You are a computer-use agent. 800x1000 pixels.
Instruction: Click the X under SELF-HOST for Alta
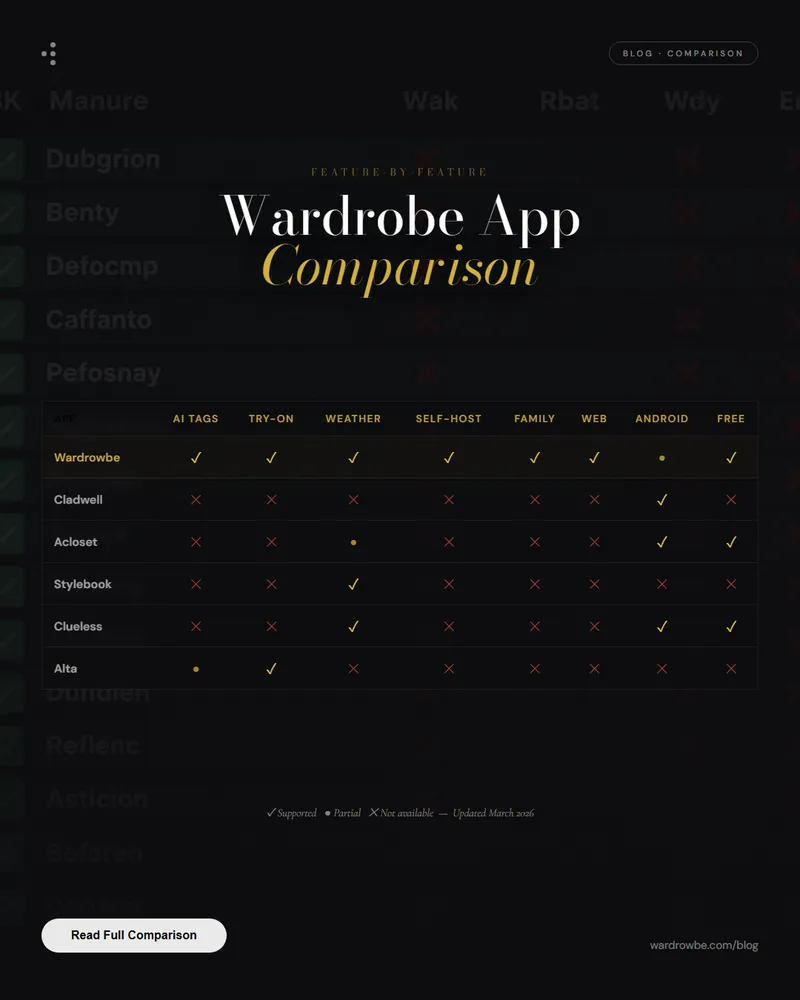point(449,668)
